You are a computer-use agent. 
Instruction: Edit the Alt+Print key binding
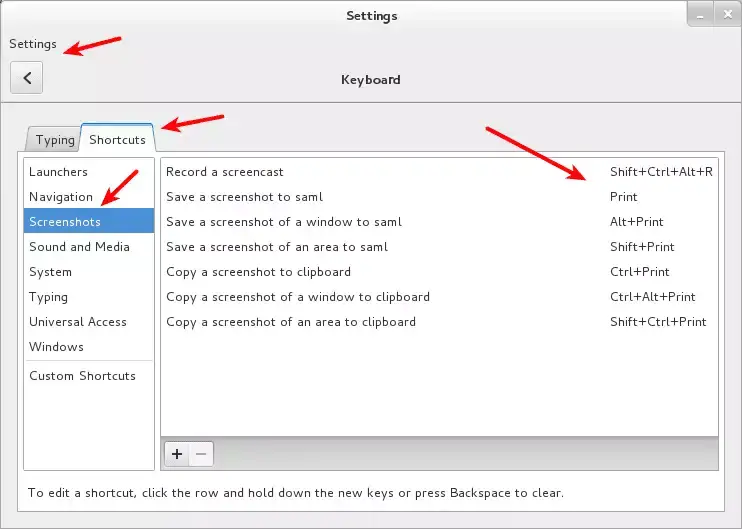(636, 222)
